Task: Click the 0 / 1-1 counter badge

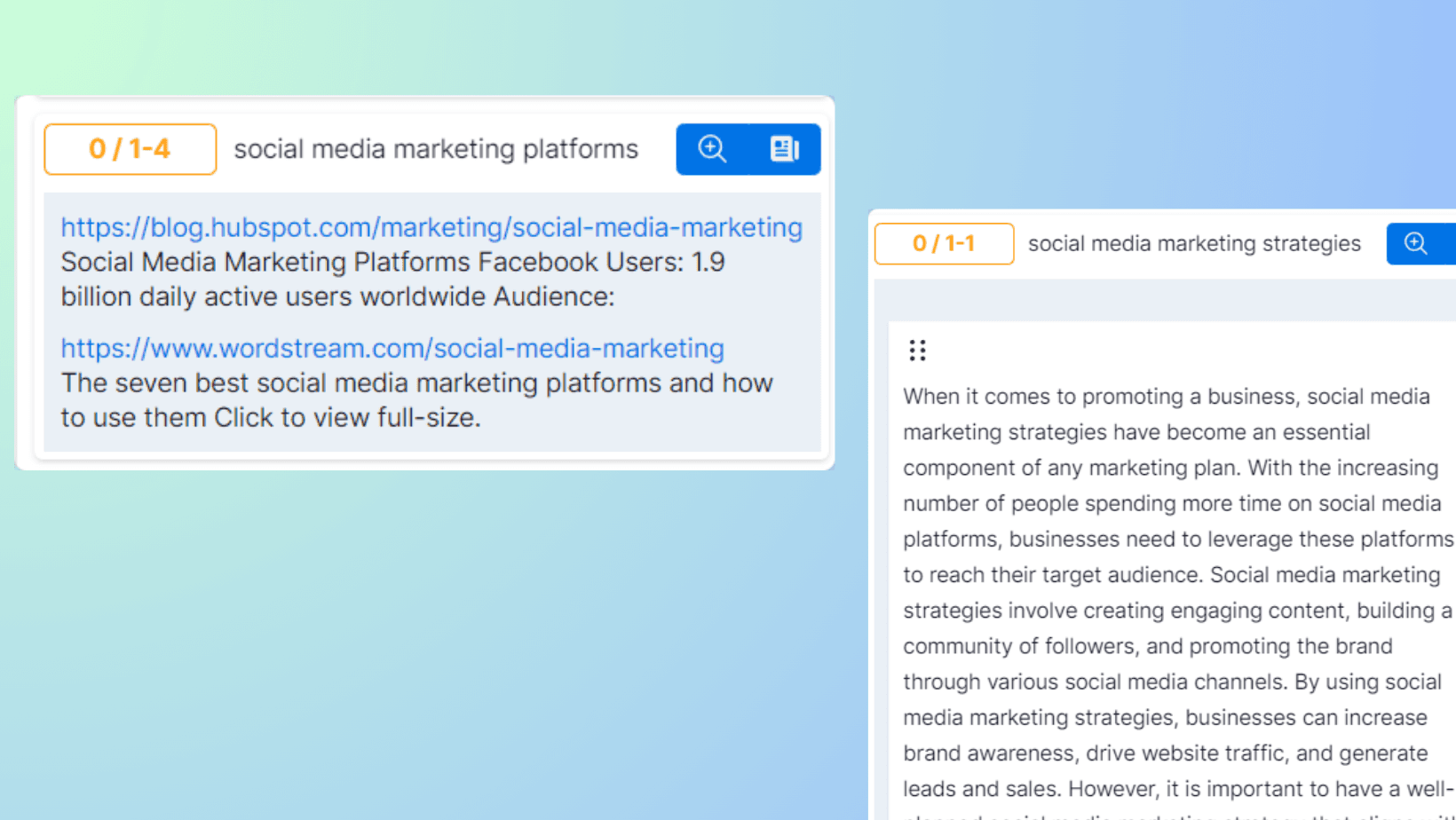Action: point(944,243)
